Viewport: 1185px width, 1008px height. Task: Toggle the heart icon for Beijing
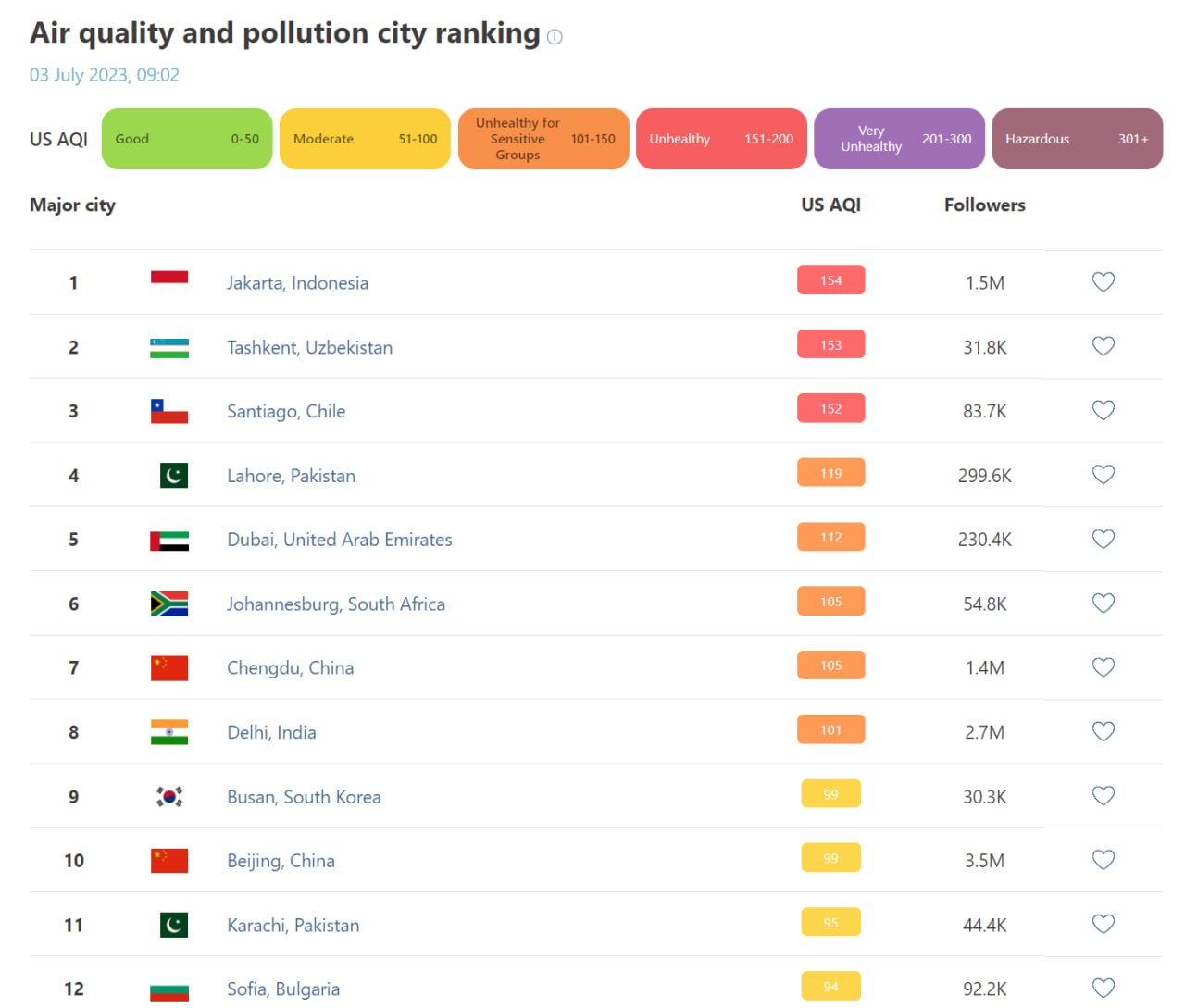(1103, 859)
